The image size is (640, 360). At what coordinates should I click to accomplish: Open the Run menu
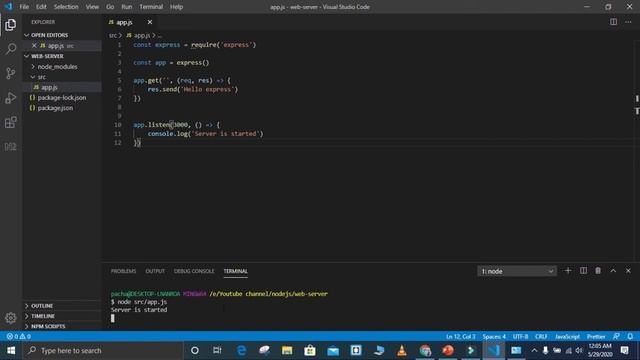pyautogui.click(x=127, y=7)
